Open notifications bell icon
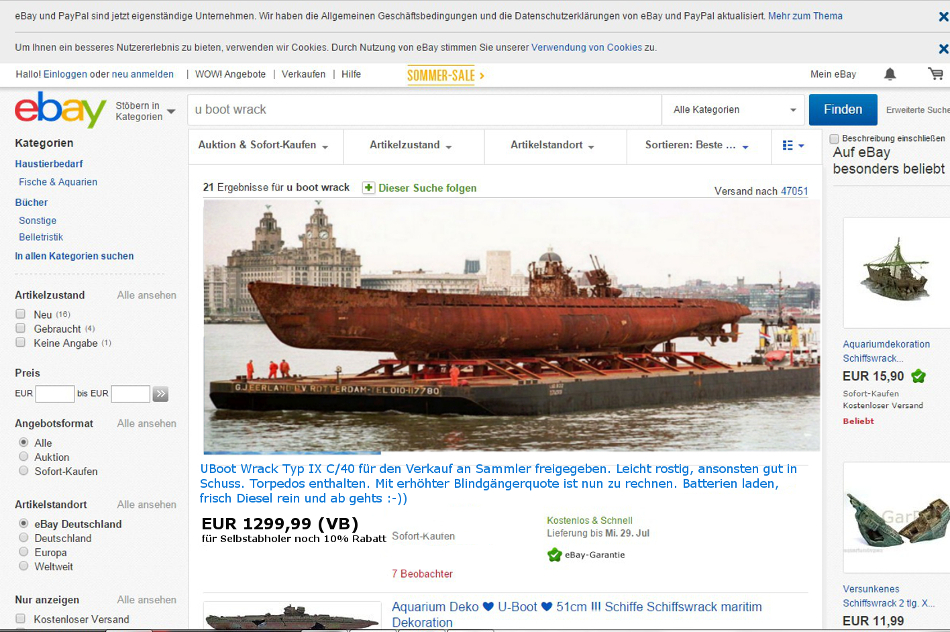 (890, 74)
